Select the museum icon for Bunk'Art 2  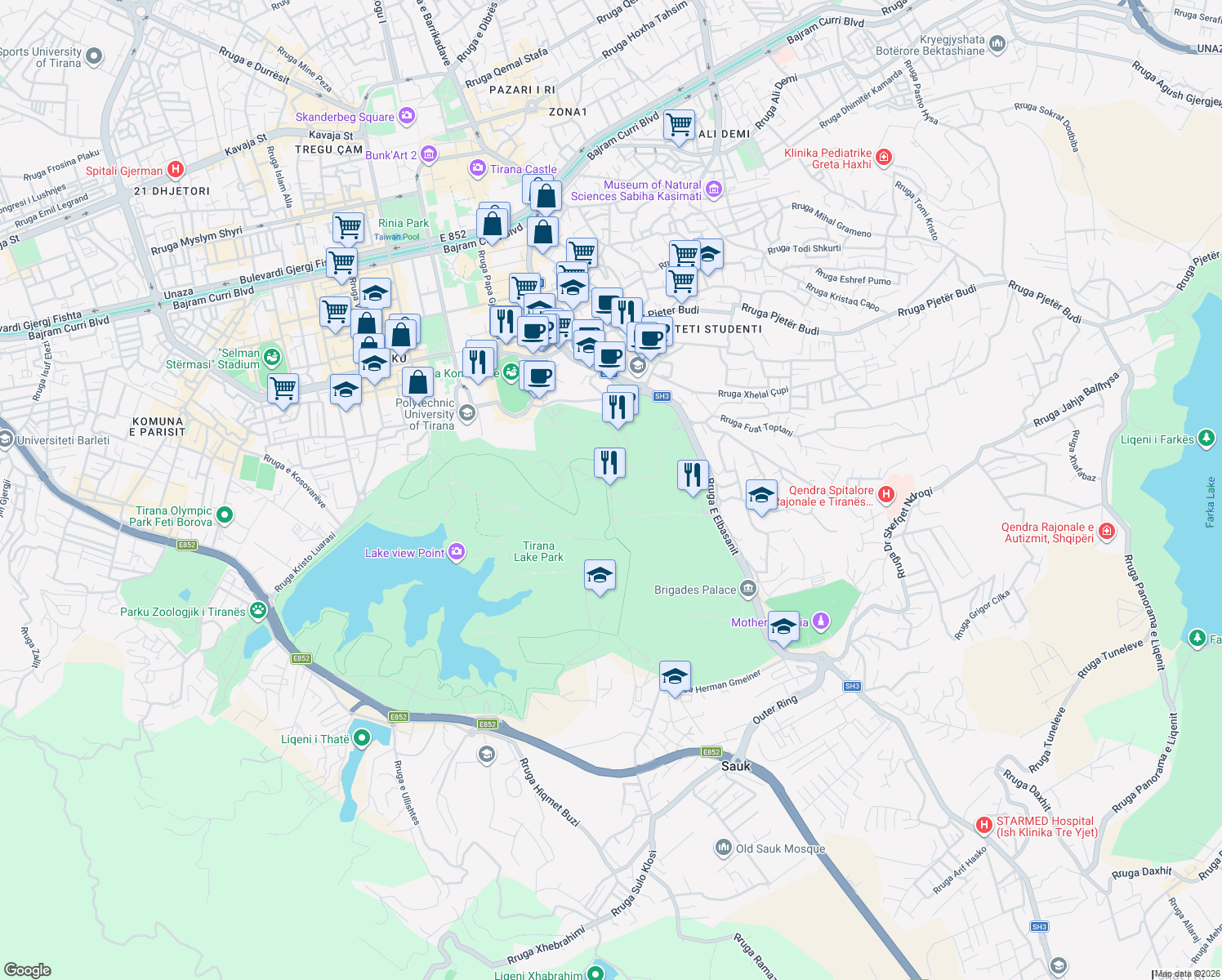click(428, 154)
